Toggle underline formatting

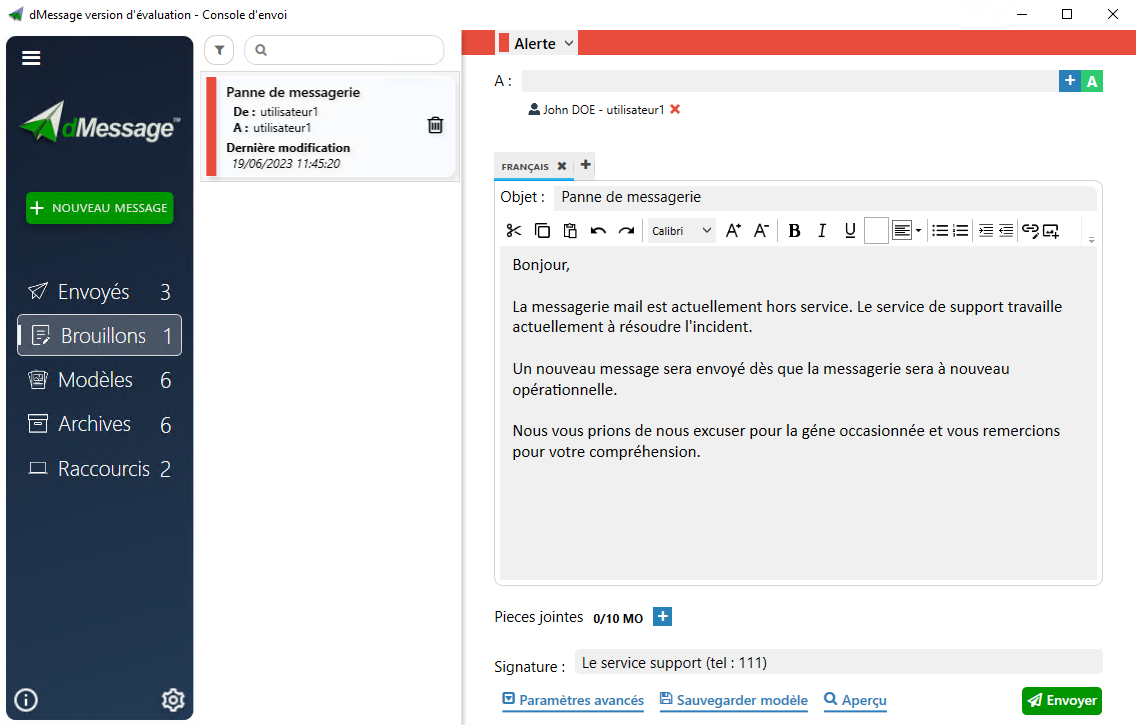[849, 230]
